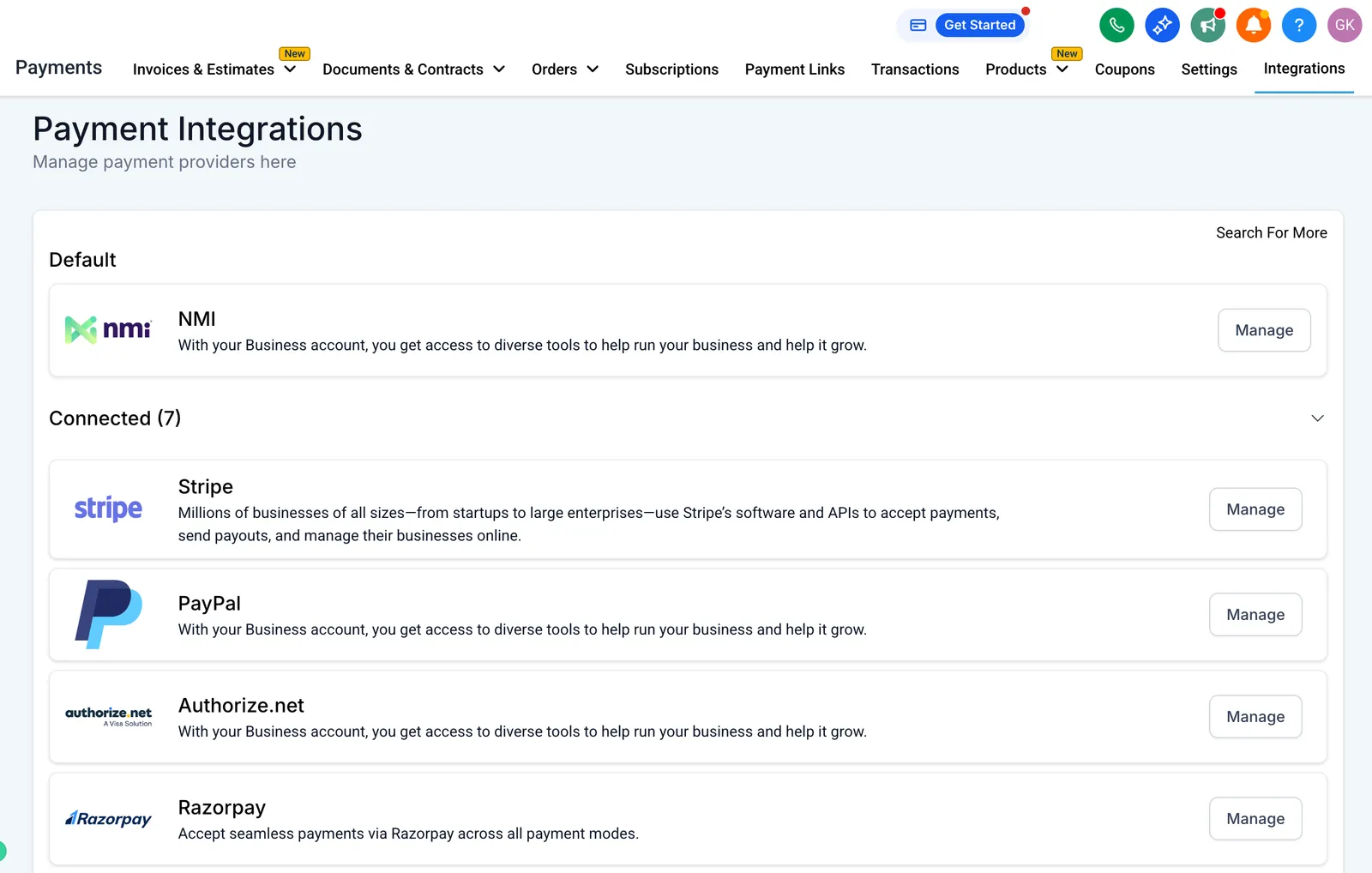Click the Authorize.net provider name

coord(241,706)
